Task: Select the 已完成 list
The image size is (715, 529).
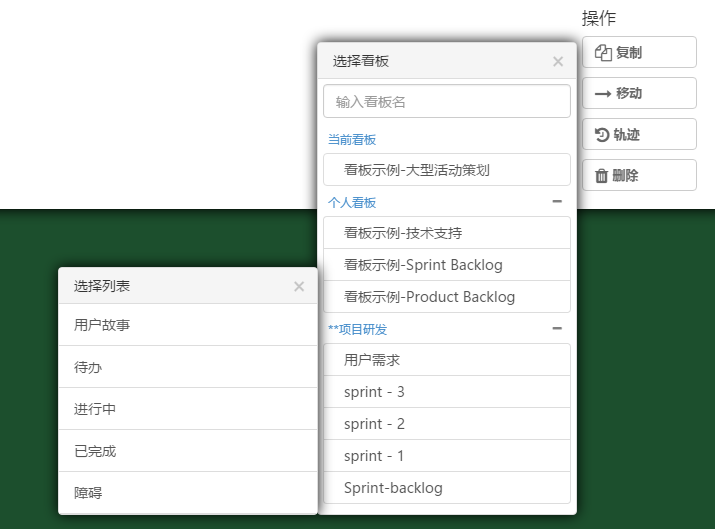Action: tap(187, 451)
